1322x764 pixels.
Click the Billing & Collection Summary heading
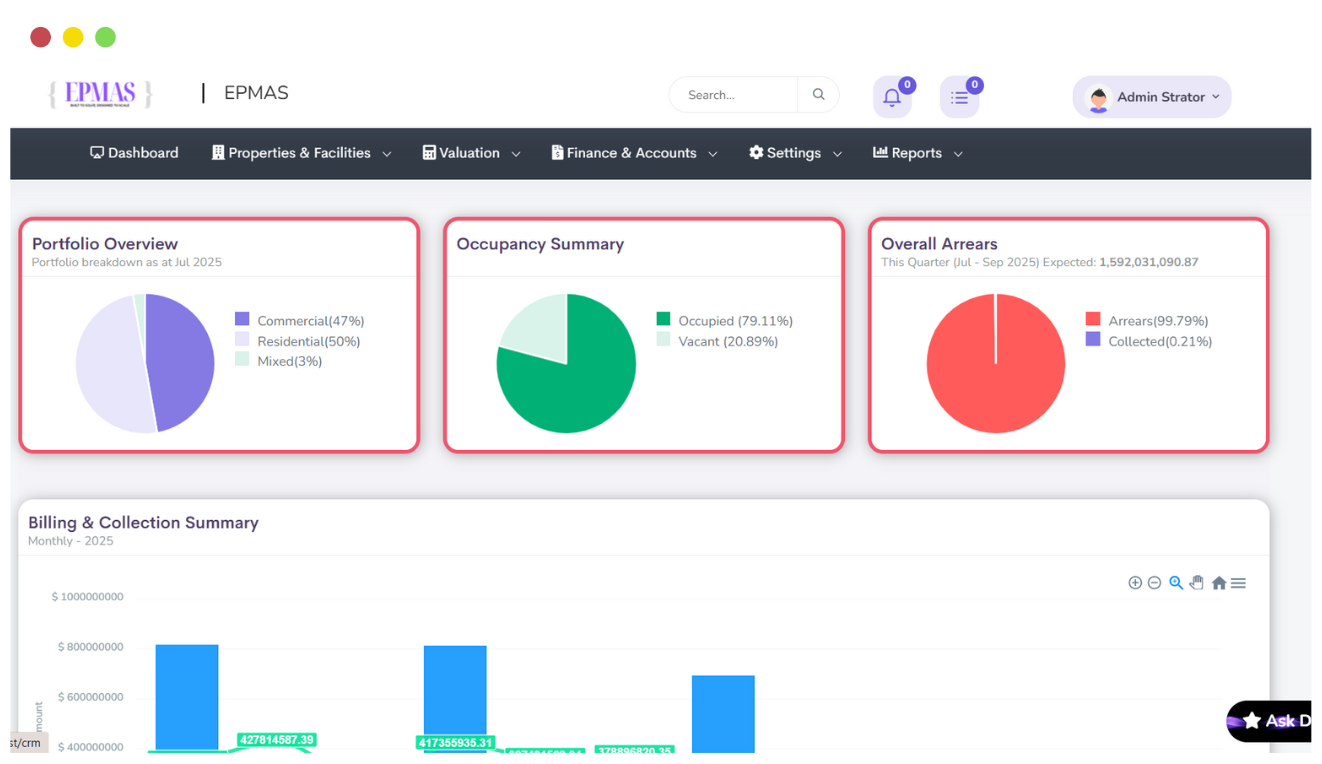(143, 523)
